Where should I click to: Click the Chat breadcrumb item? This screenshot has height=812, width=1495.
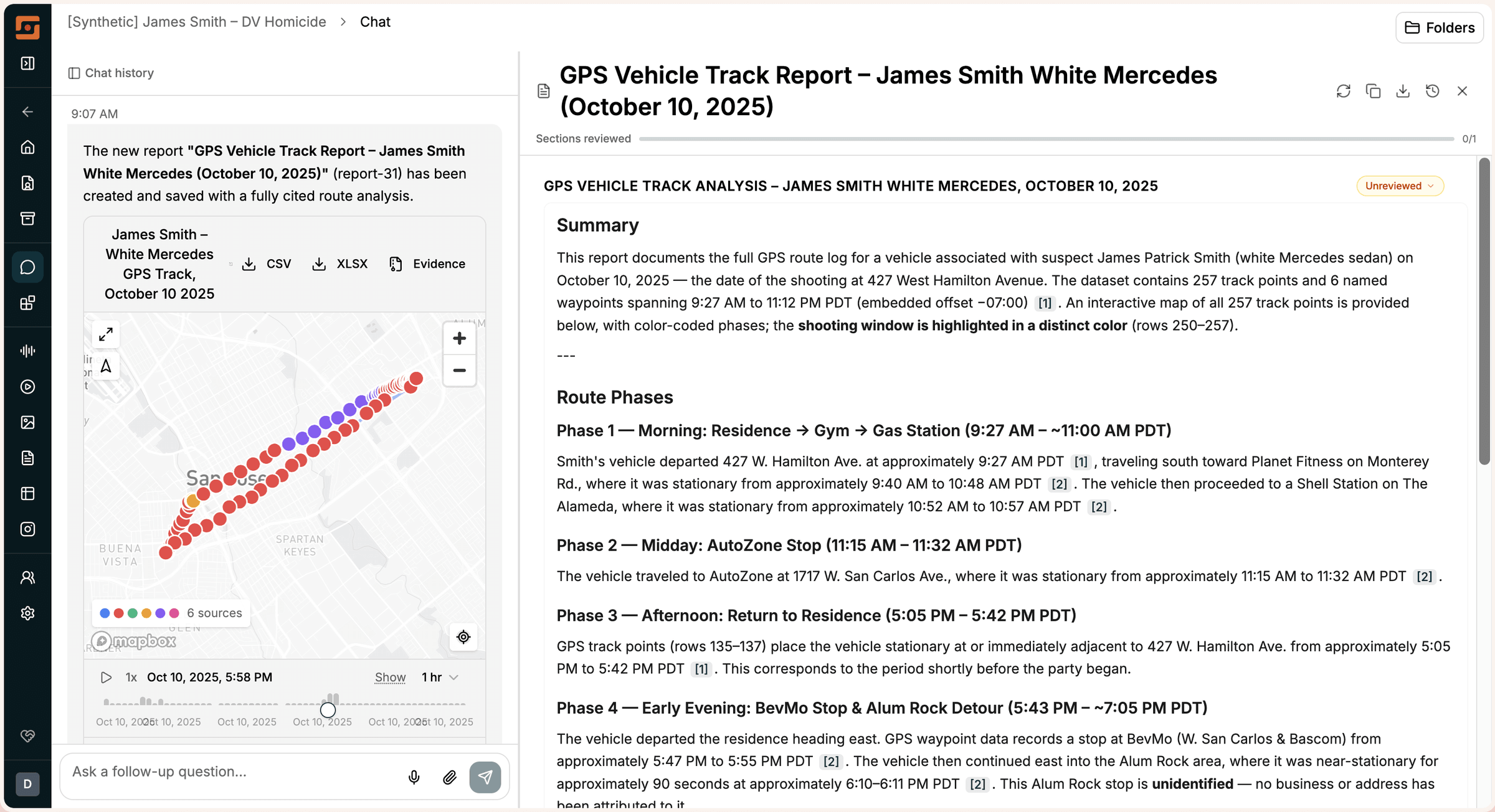(375, 22)
